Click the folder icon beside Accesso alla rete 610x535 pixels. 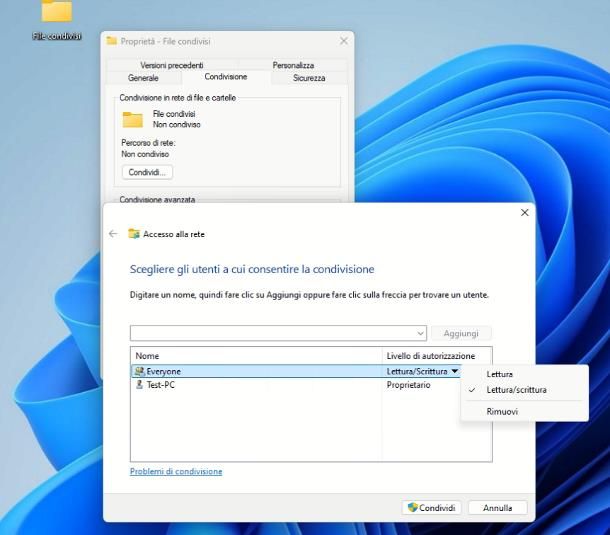[134, 233]
